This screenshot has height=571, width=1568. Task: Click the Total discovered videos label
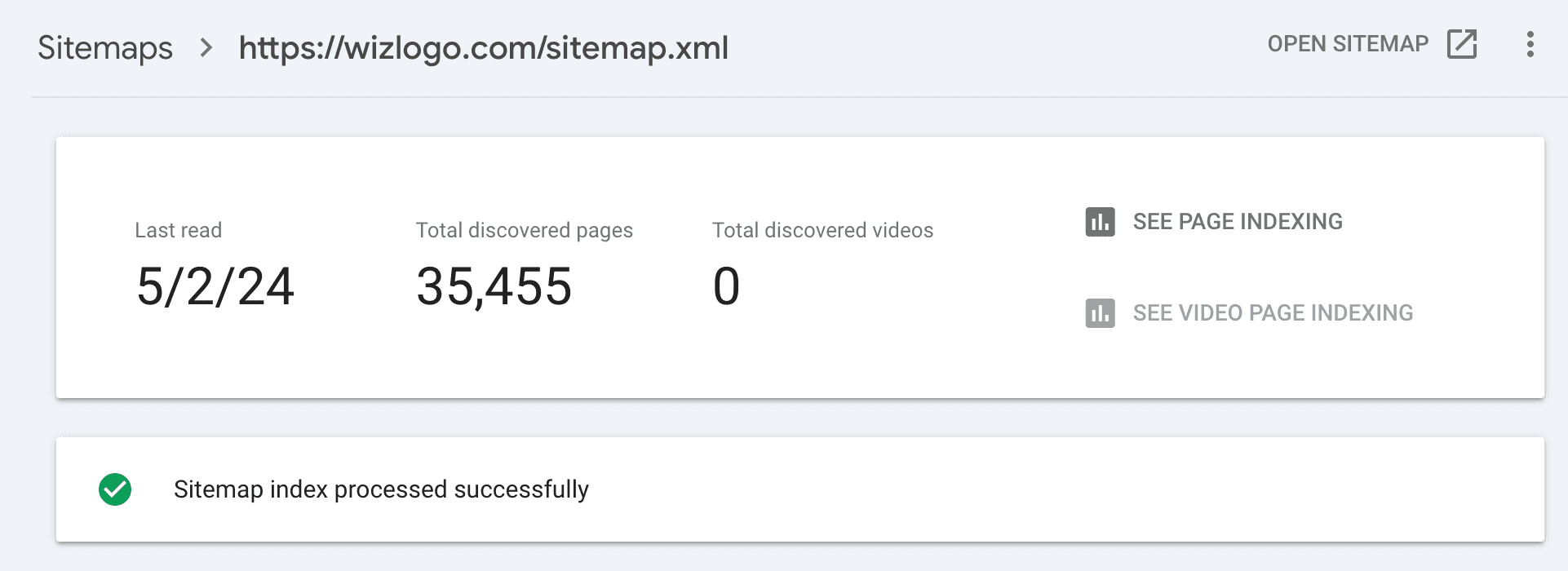tap(822, 230)
